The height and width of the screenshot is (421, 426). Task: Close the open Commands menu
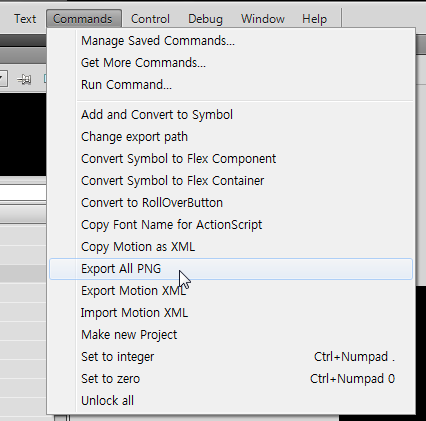(84, 19)
